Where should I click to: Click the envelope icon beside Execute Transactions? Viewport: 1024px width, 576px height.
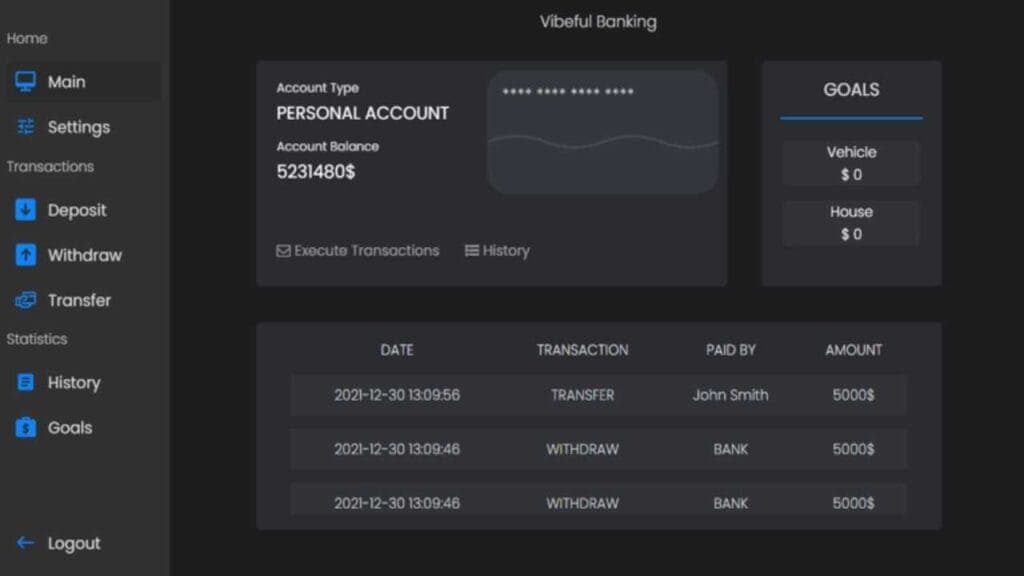(x=283, y=251)
